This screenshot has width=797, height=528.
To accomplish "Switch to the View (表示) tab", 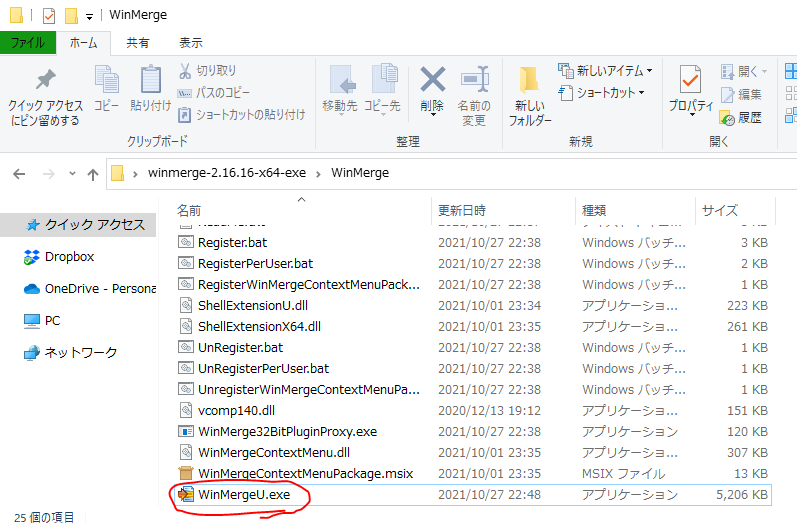I will tap(191, 43).
